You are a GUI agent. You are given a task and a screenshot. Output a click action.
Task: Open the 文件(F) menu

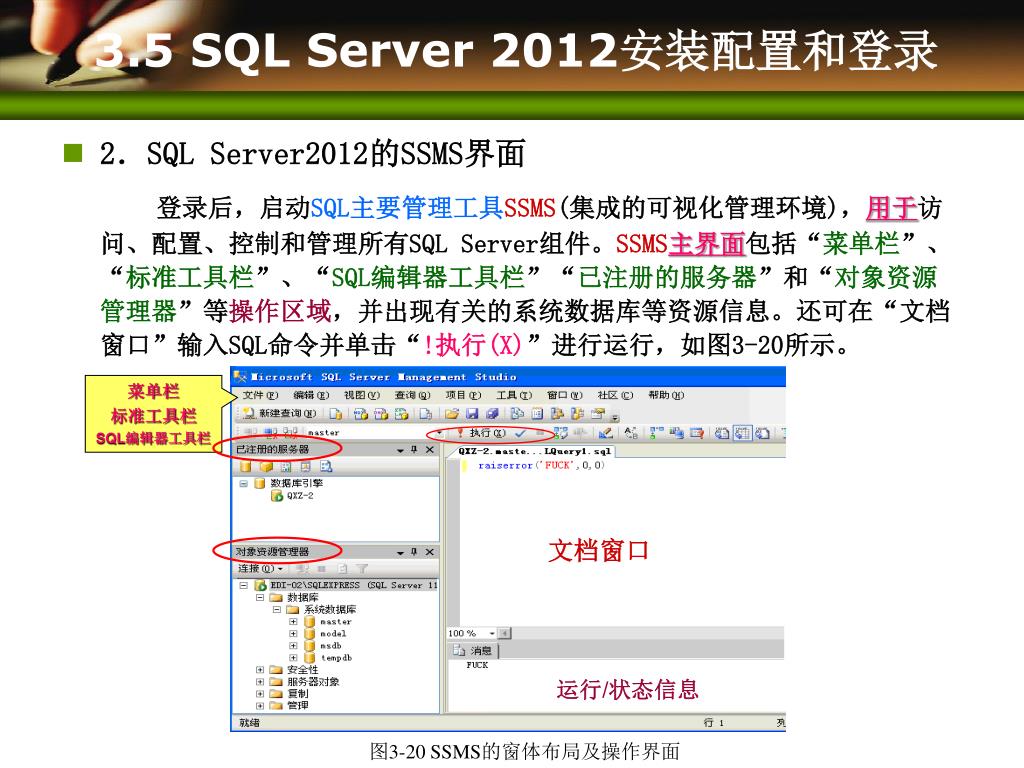click(x=260, y=395)
